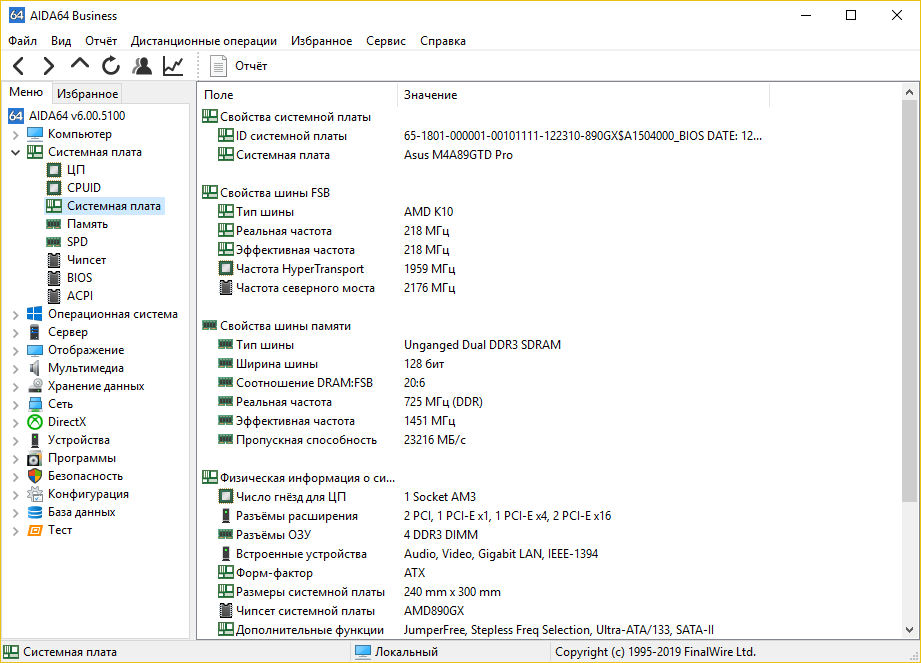Click the Компьютер monitor icon
Viewport: 921px width, 663px height.
click(x=35, y=134)
